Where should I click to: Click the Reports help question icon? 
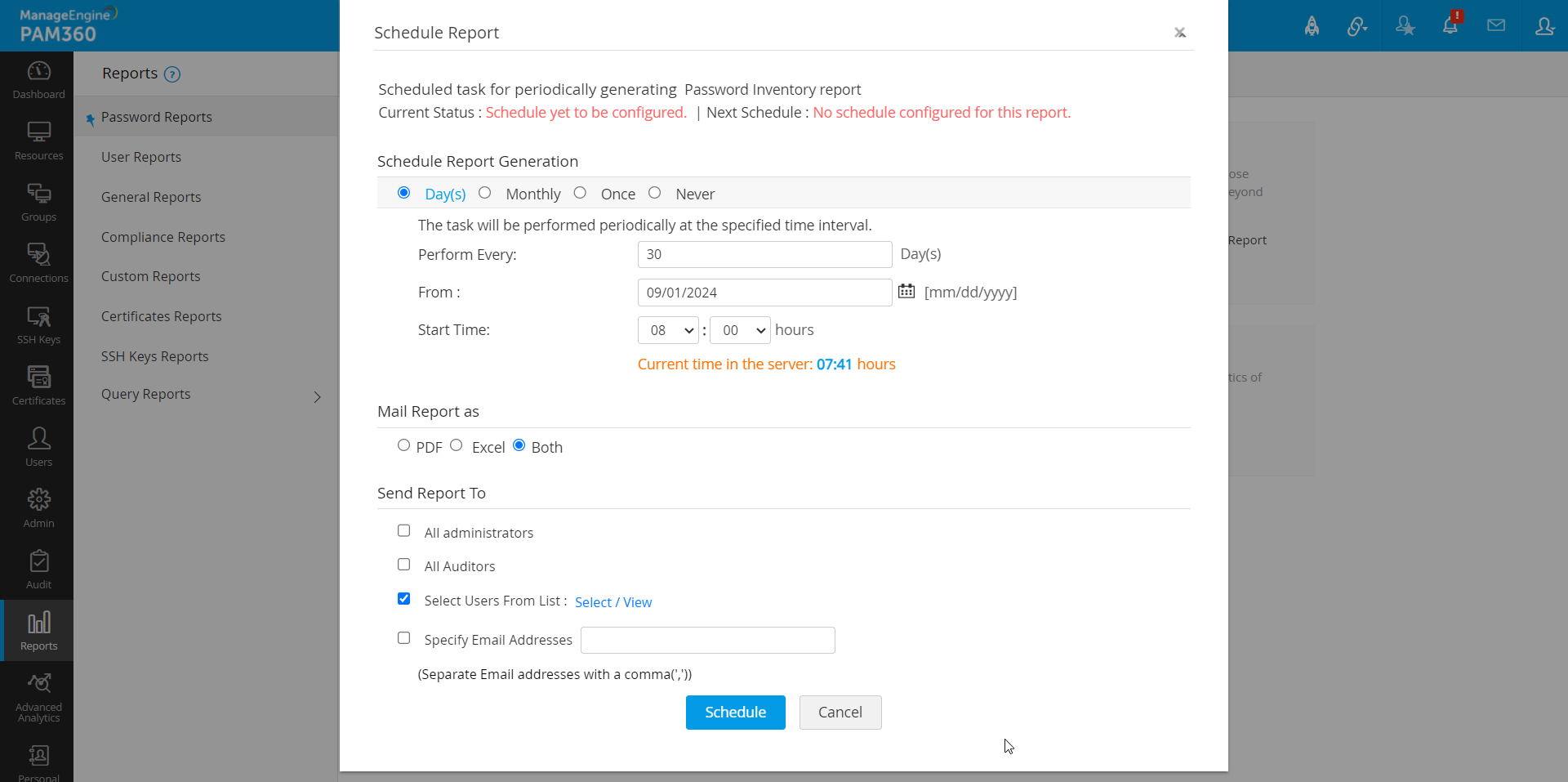(x=172, y=74)
